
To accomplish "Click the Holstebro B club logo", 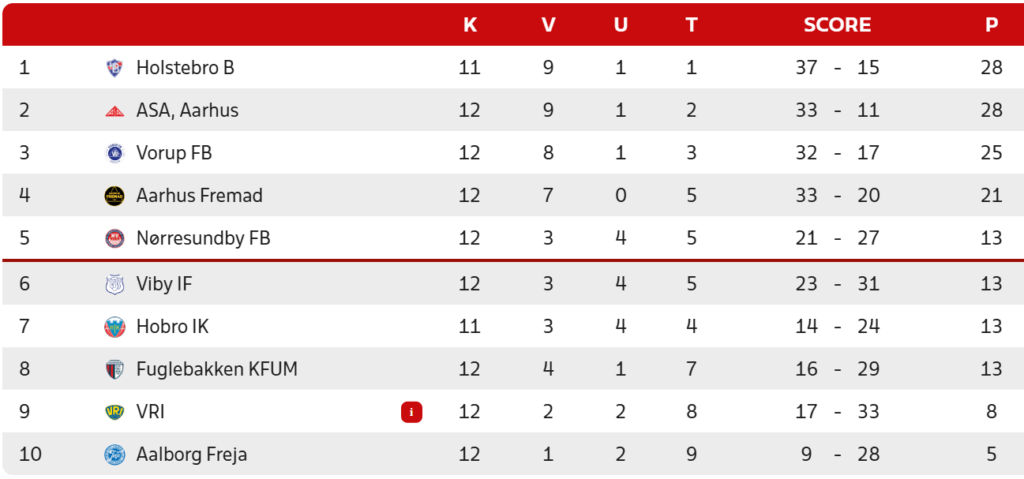I will pyautogui.click(x=114, y=68).
